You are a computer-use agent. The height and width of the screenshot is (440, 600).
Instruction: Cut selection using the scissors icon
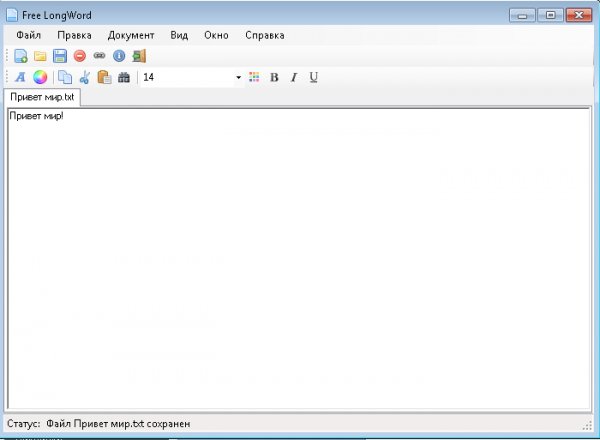pos(85,77)
